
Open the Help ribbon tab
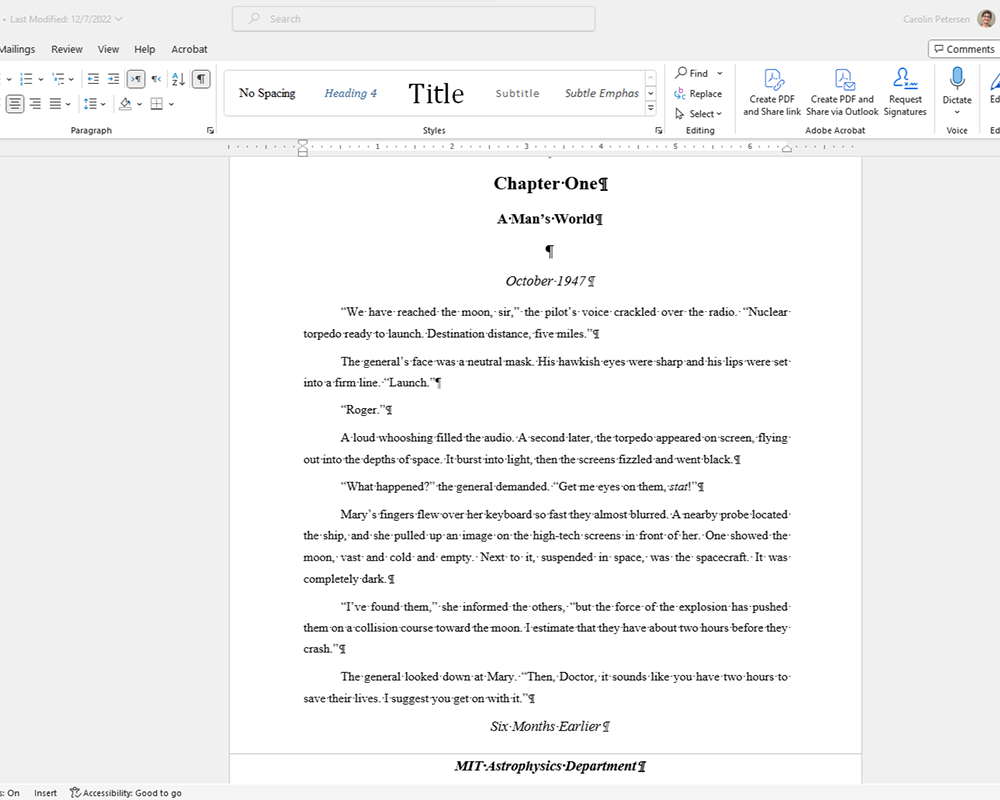click(x=145, y=49)
